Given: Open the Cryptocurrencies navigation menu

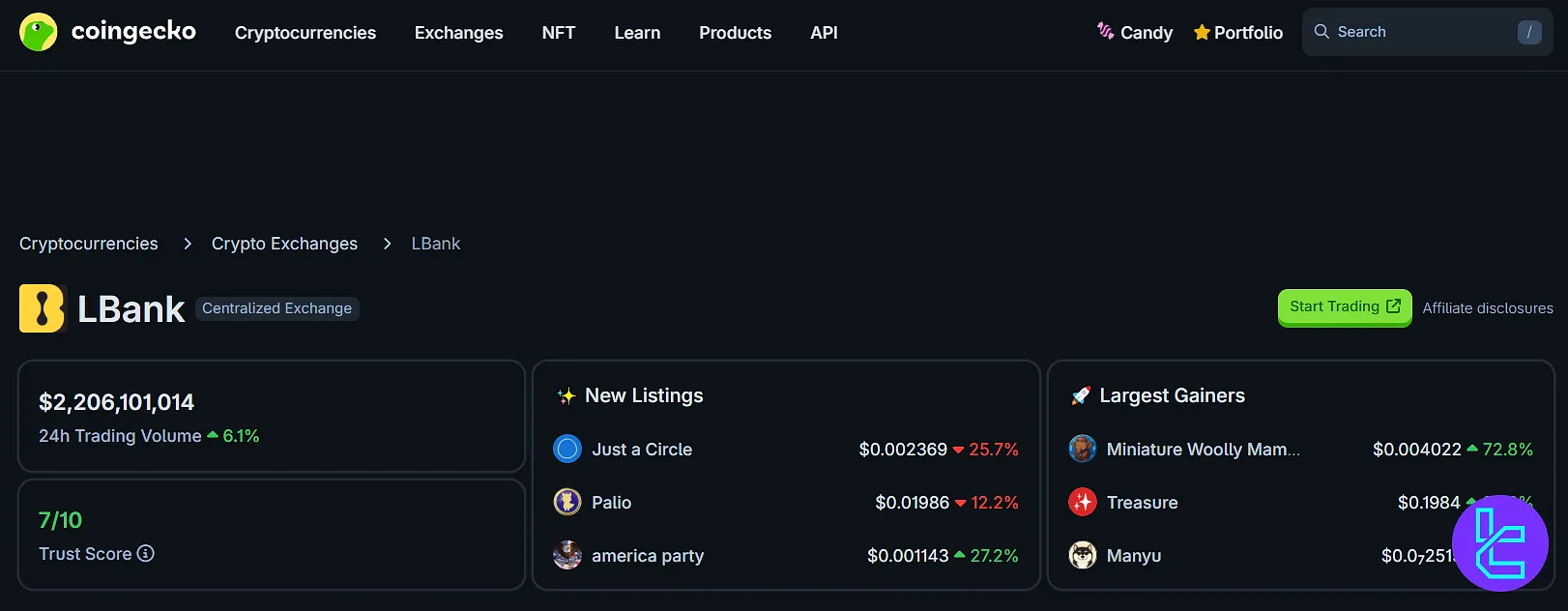Looking at the screenshot, I should tap(305, 33).
